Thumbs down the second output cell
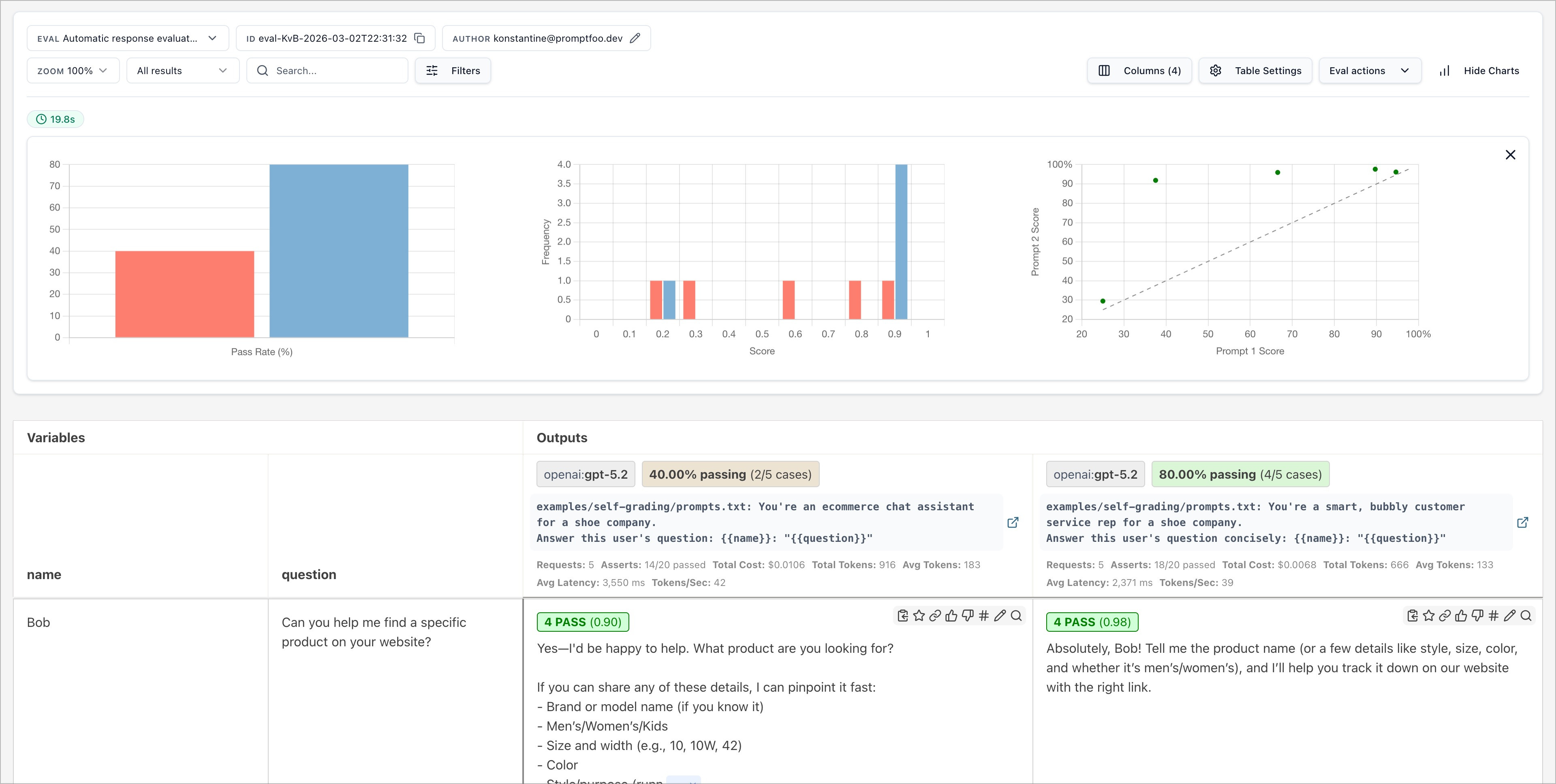Viewport: 1556px width, 784px height. [x=1477, y=616]
